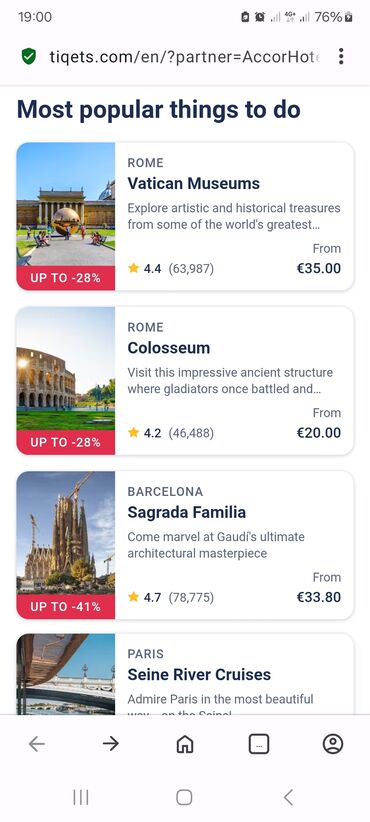370x822 pixels.
Task: Open the three-dot browser menu
Action: pyautogui.click(x=341, y=56)
